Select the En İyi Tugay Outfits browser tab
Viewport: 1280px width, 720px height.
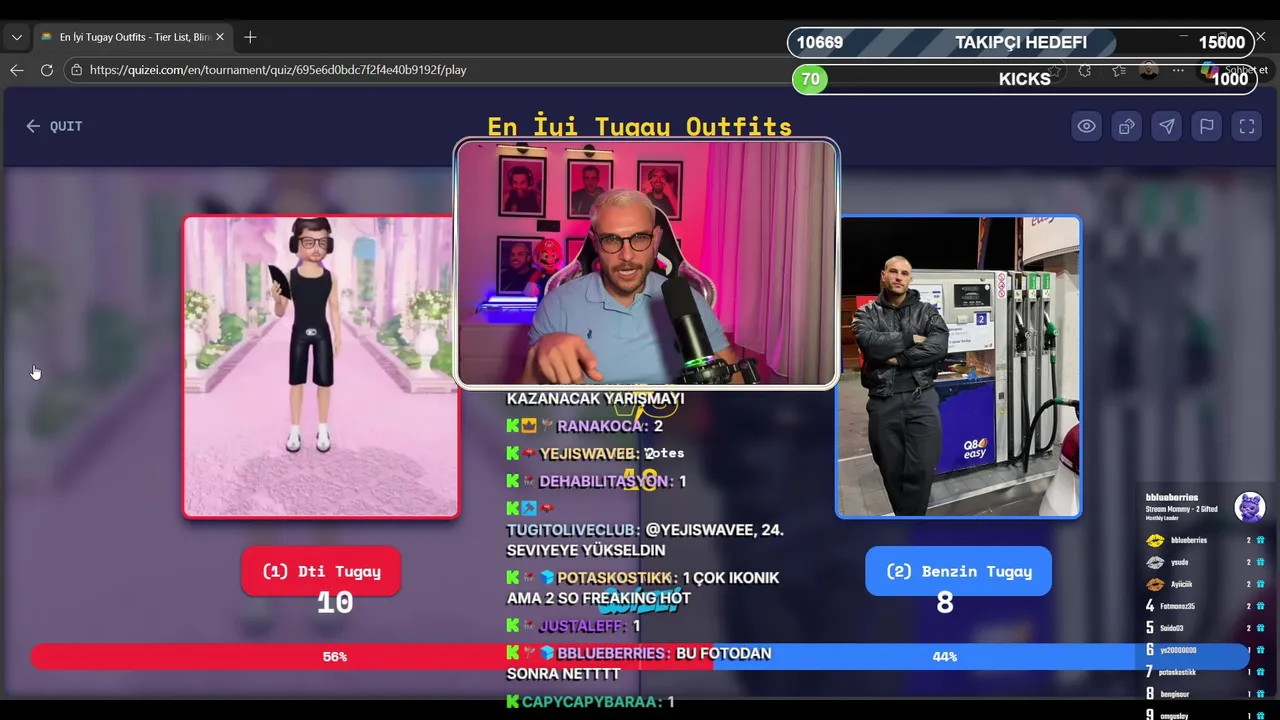tap(132, 37)
